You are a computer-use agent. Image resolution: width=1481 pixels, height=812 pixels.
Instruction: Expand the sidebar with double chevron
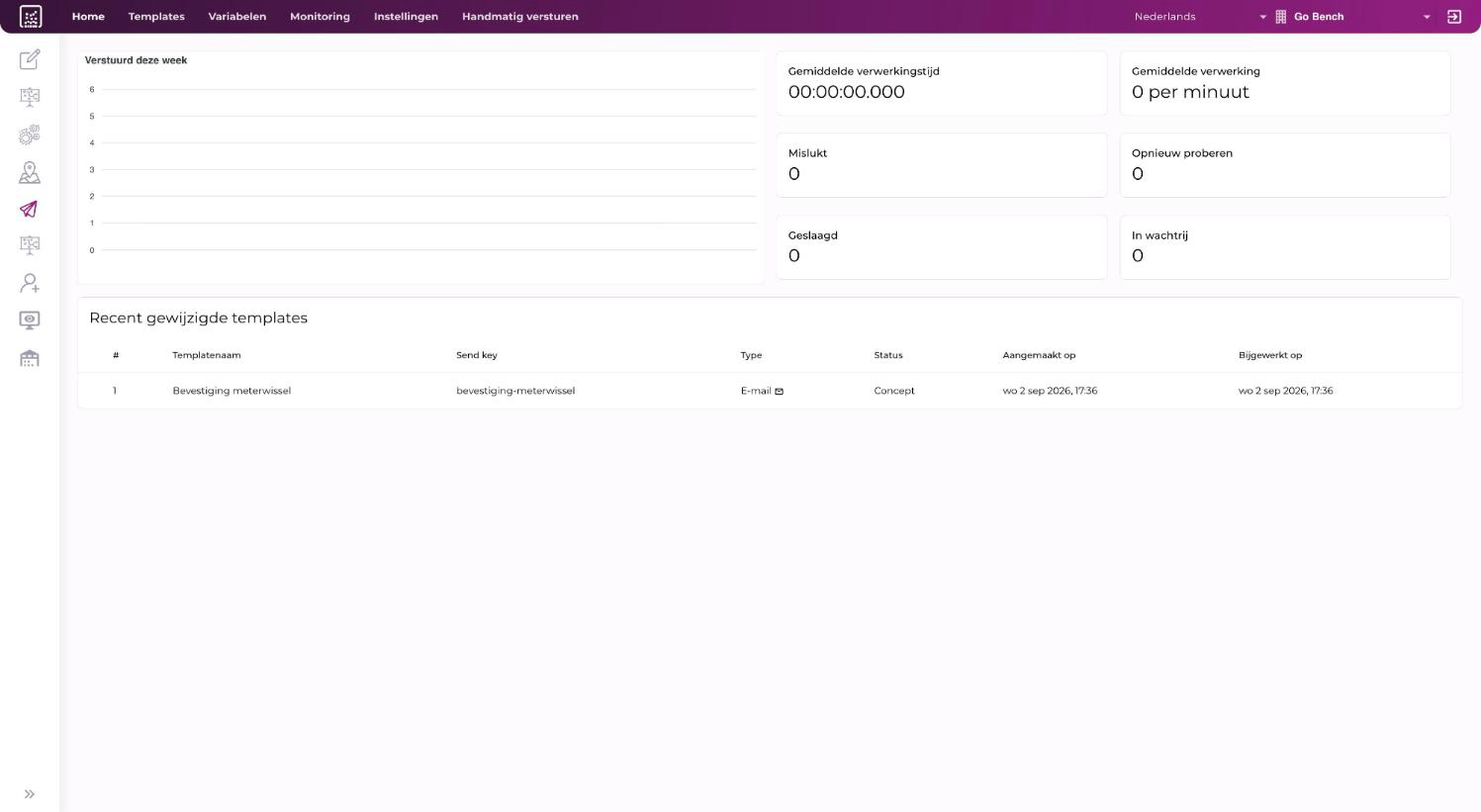click(x=30, y=794)
